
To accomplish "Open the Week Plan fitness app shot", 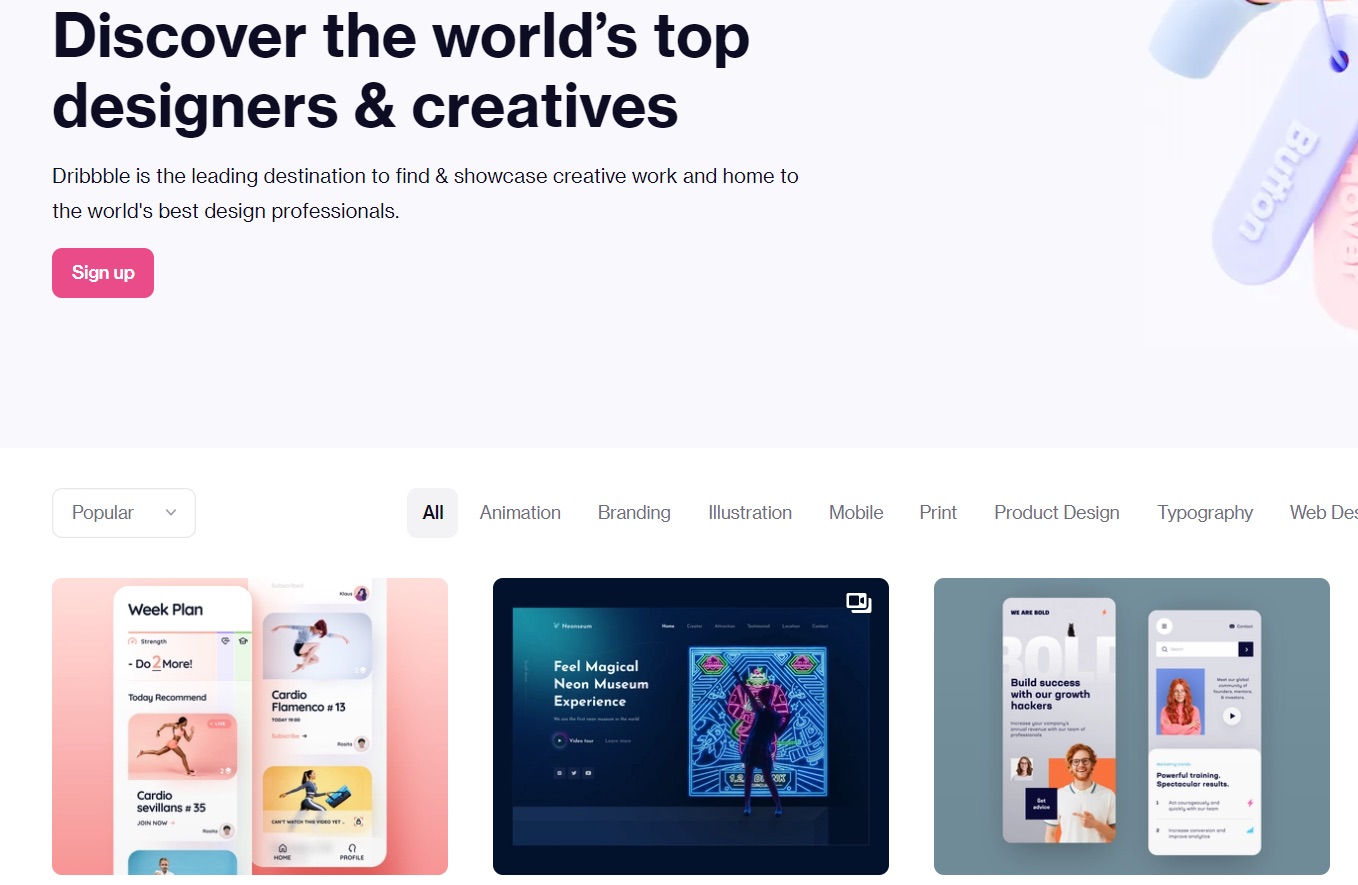I will tap(250, 726).
